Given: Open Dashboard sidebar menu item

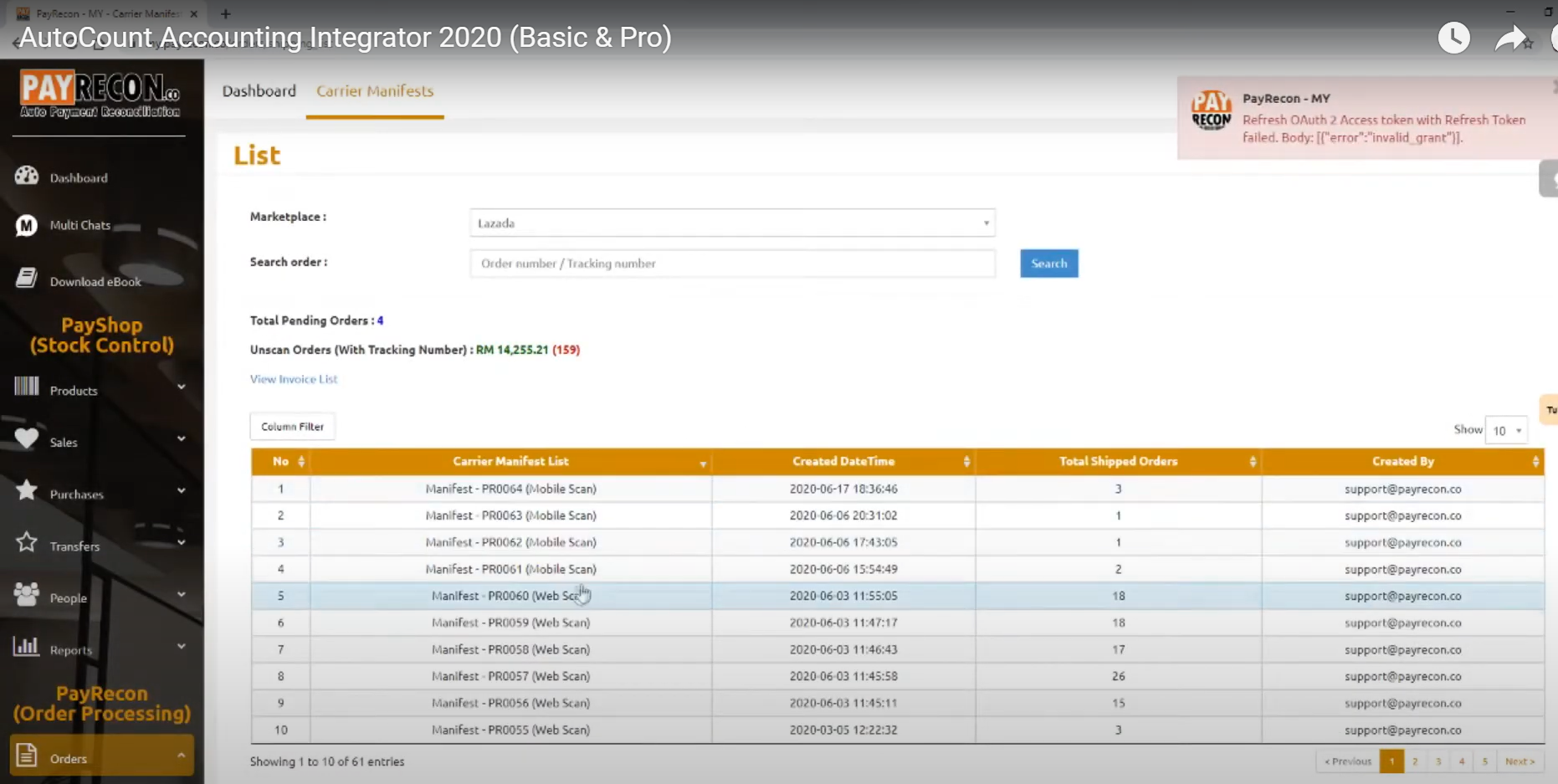Looking at the screenshot, I should pos(79,177).
